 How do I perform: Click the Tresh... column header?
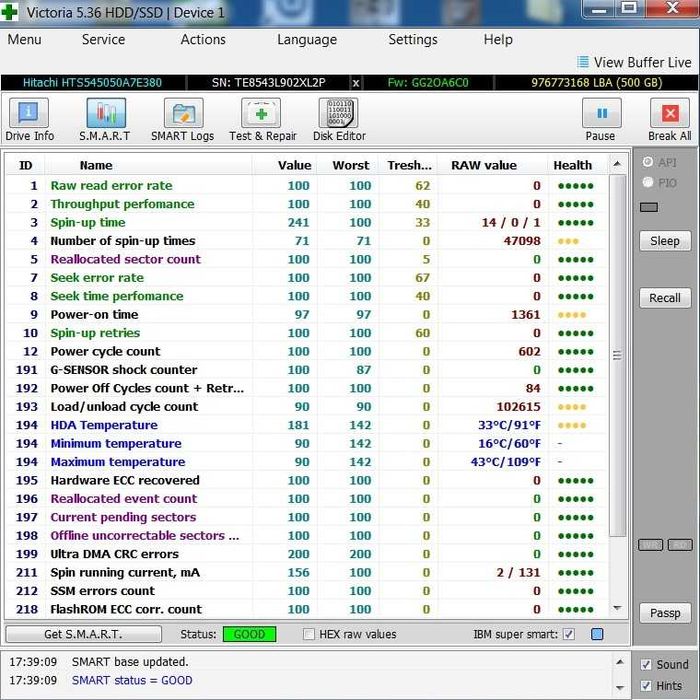409,165
